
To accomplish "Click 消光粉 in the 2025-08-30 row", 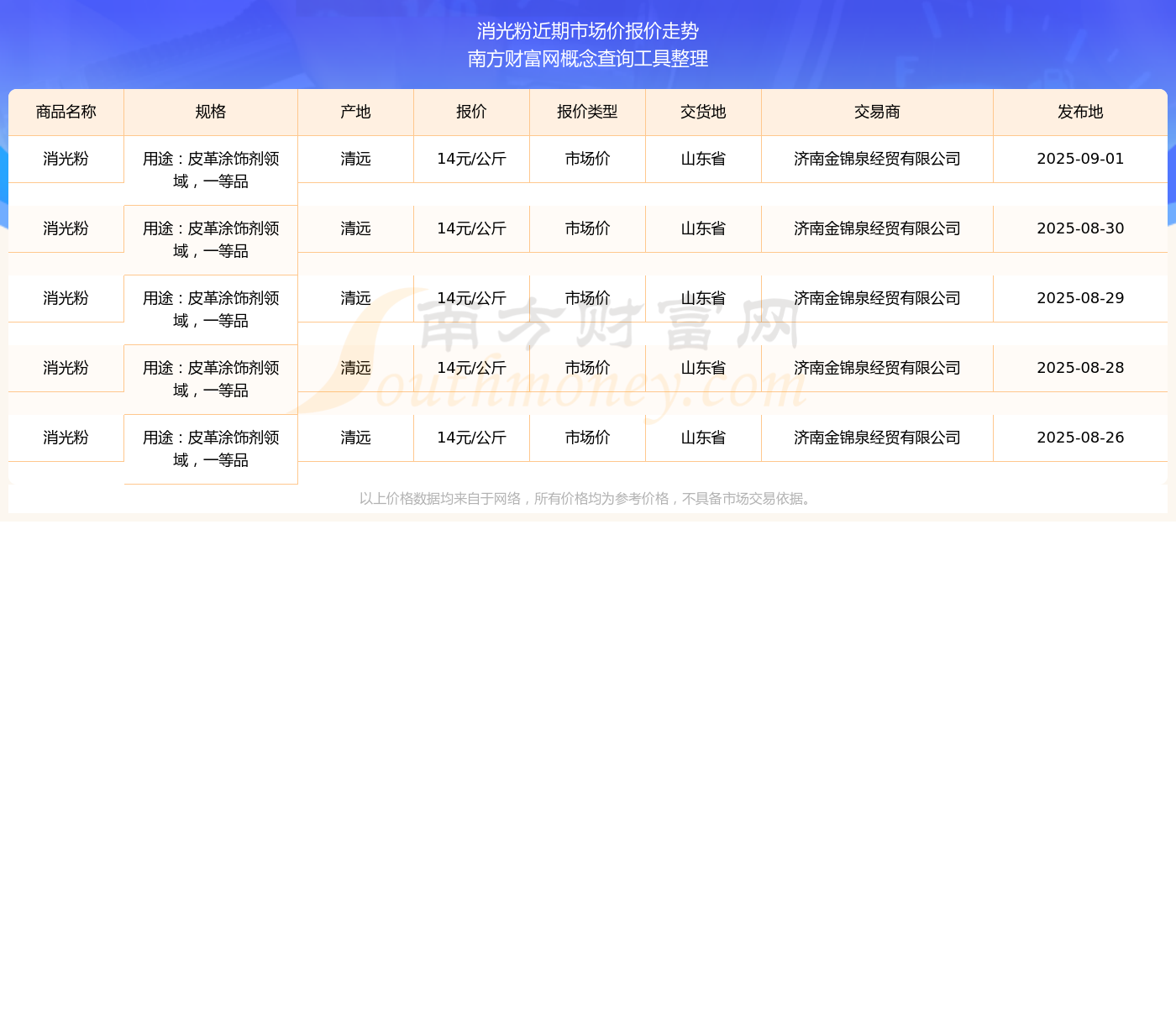I will click(66, 228).
